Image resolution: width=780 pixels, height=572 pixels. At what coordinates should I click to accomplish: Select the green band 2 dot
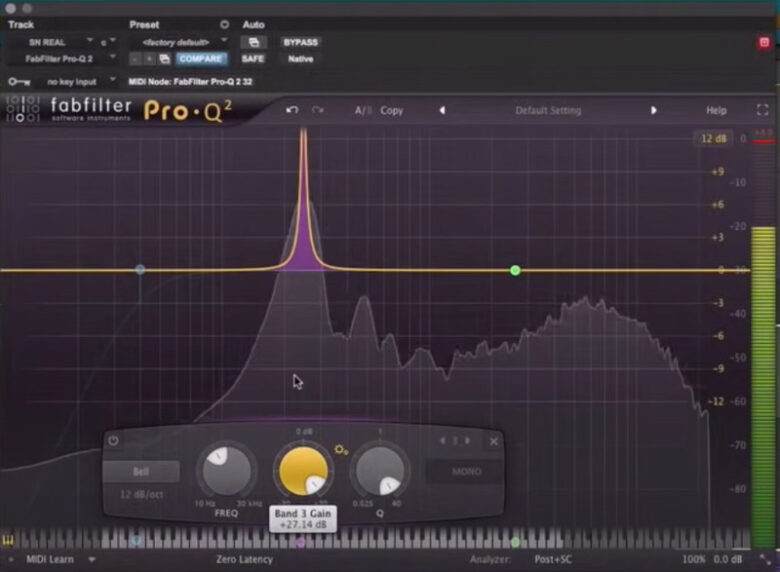coord(515,270)
